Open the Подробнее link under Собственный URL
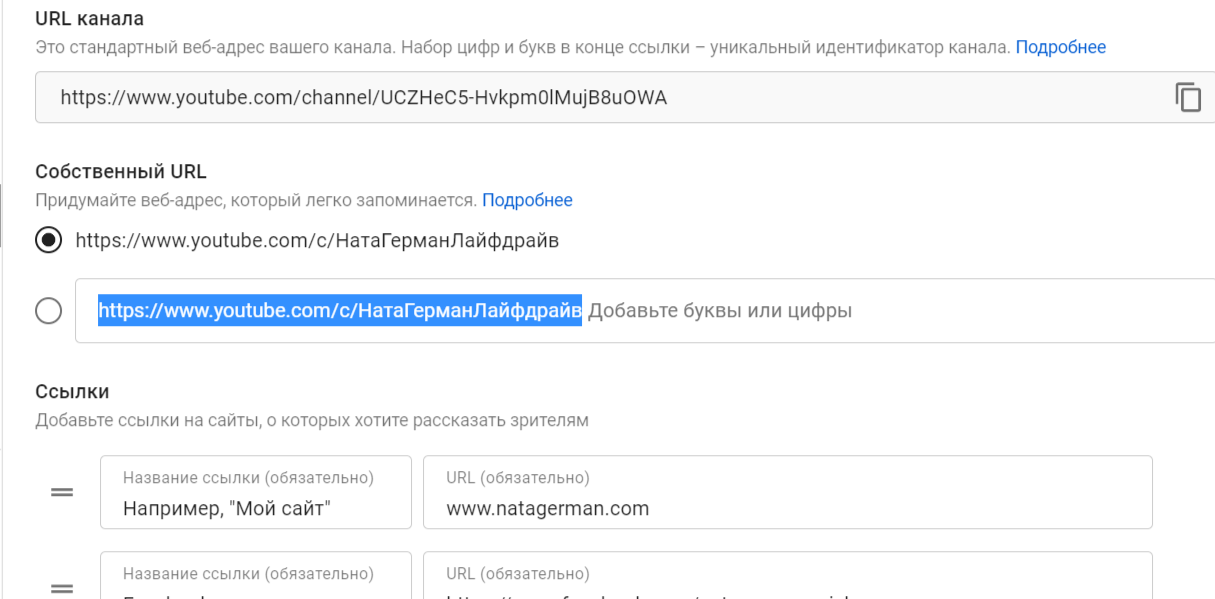The image size is (1215, 599). pyautogui.click(x=527, y=200)
